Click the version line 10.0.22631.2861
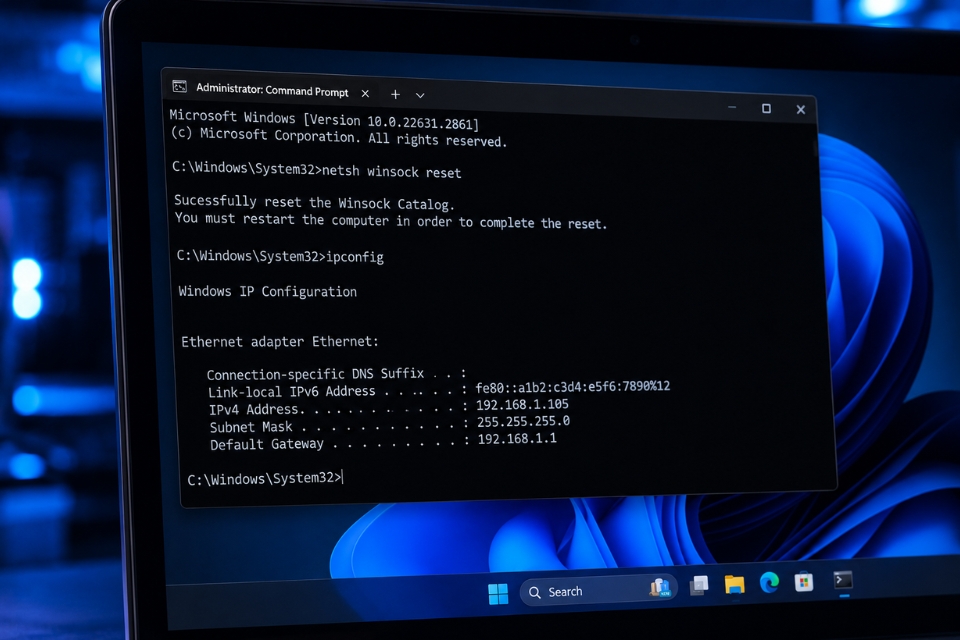The width and height of the screenshot is (960, 640). pyautogui.click(x=324, y=119)
